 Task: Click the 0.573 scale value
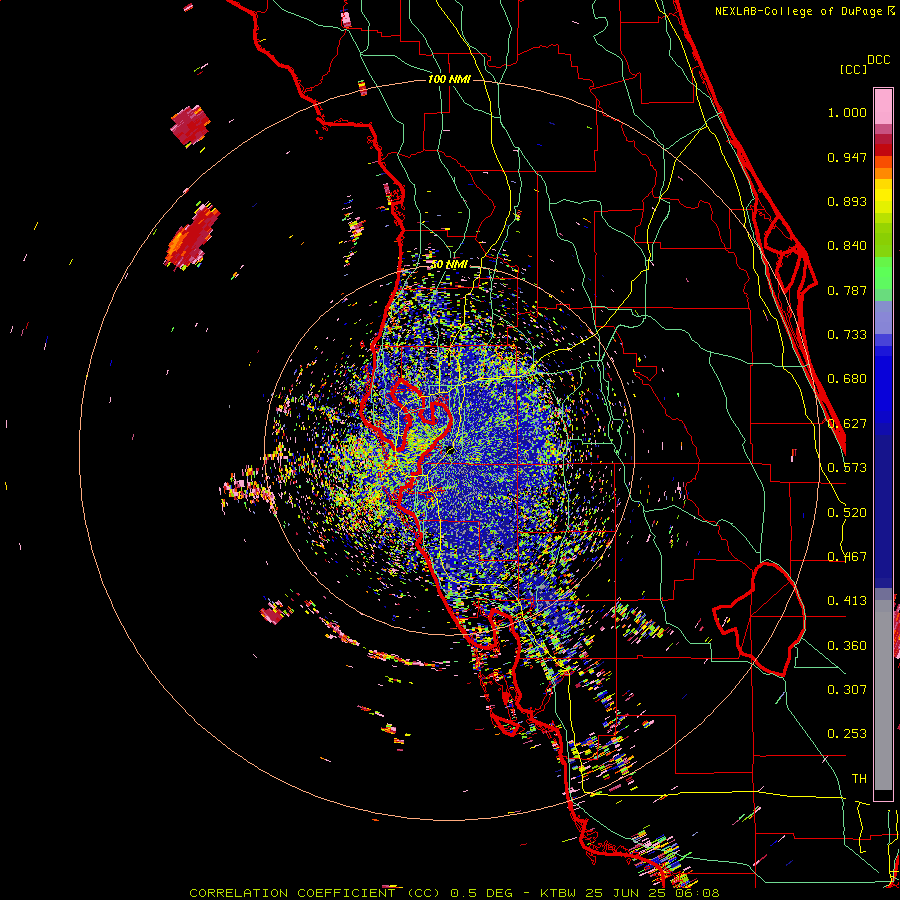(x=847, y=468)
